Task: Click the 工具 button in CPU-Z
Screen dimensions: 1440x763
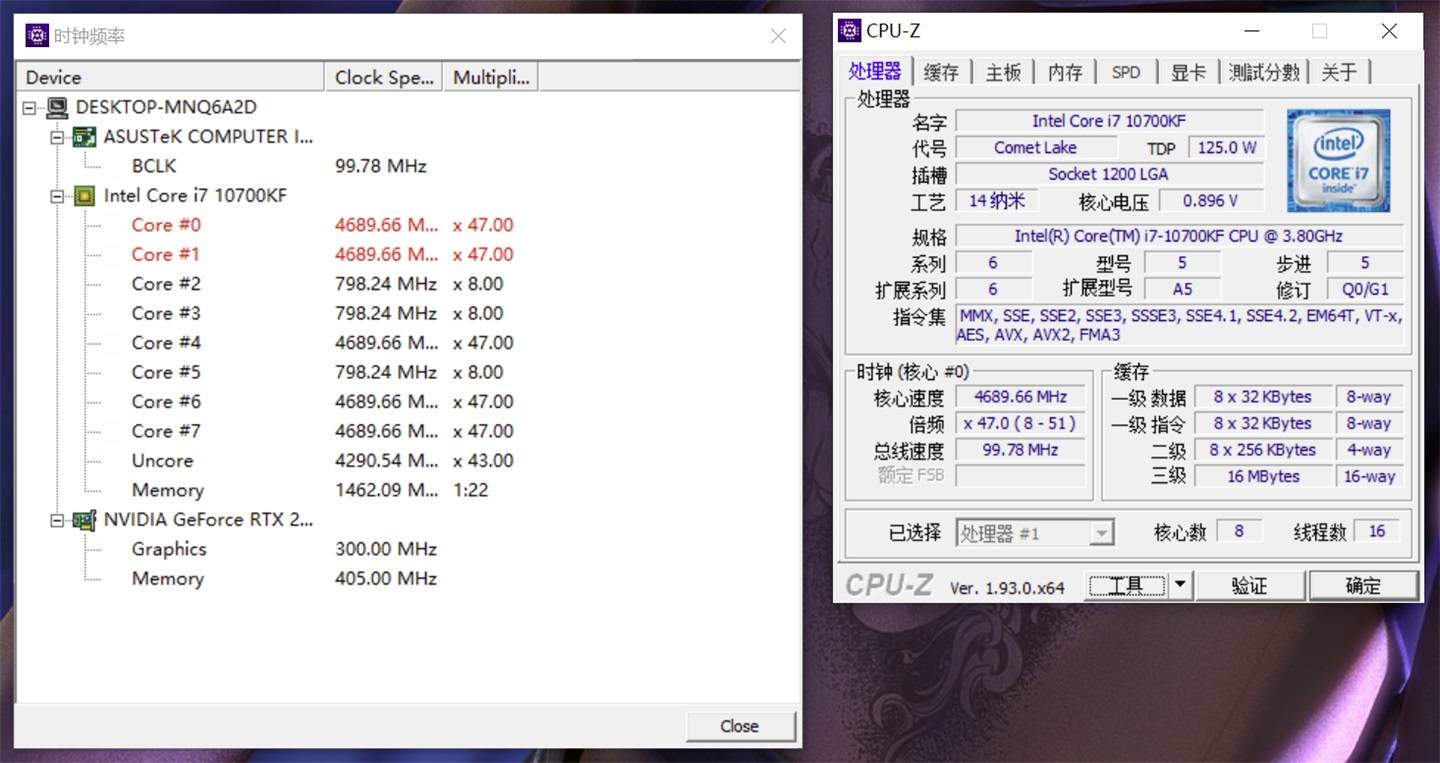Action: pos(1127,586)
